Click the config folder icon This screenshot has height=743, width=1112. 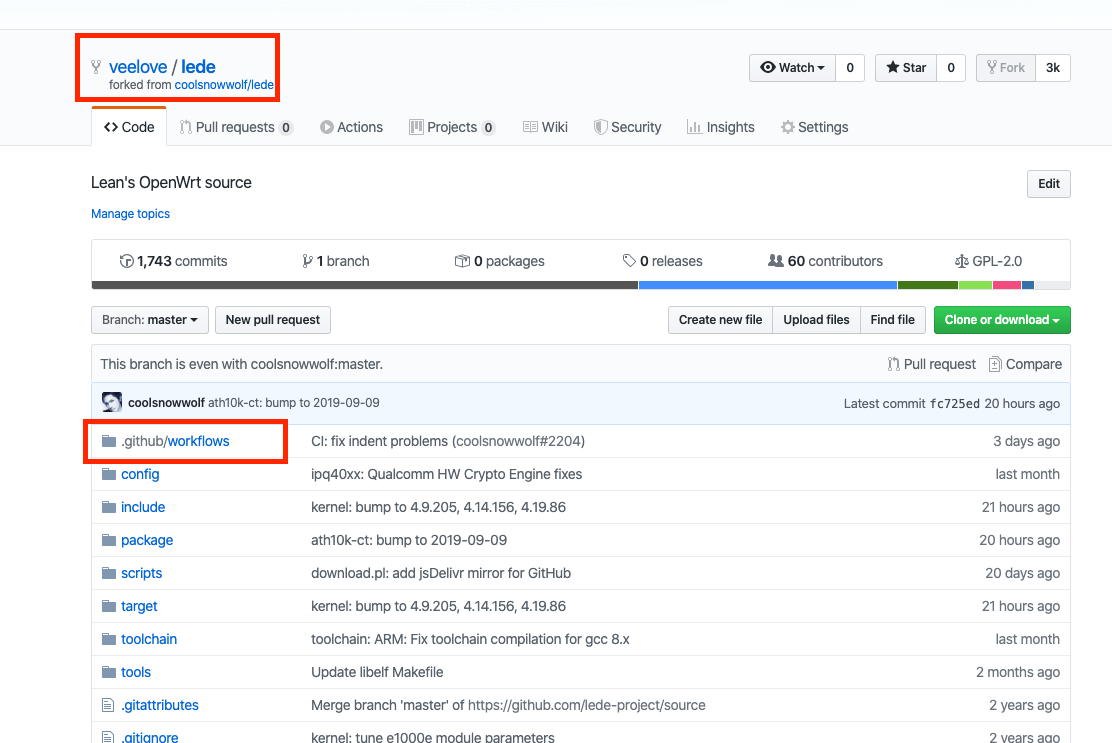(109, 474)
